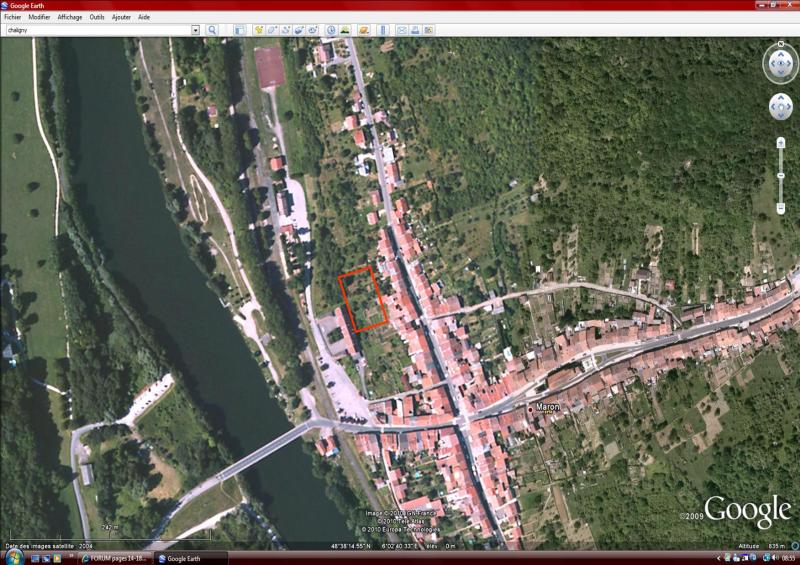The image size is (800, 565).
Task: Open the ruler measuring tool
Action: point(383,30)
